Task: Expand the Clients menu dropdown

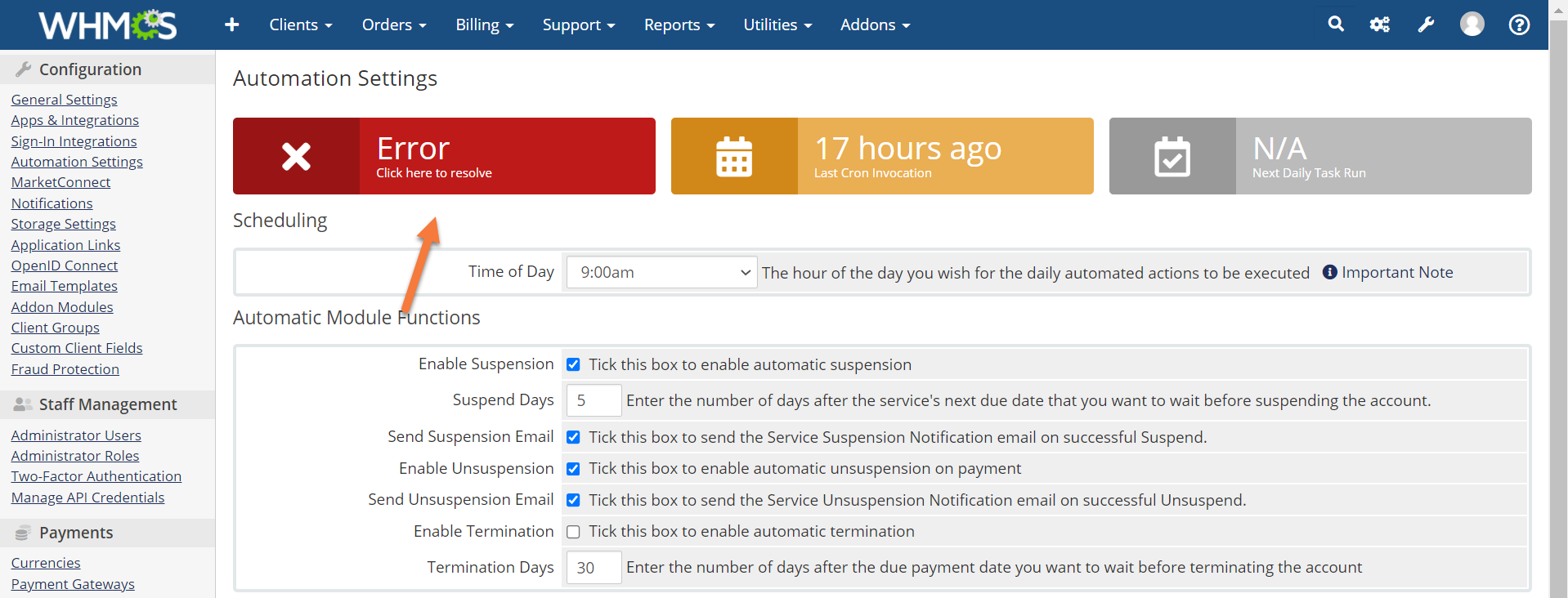Action: point(300,25)
